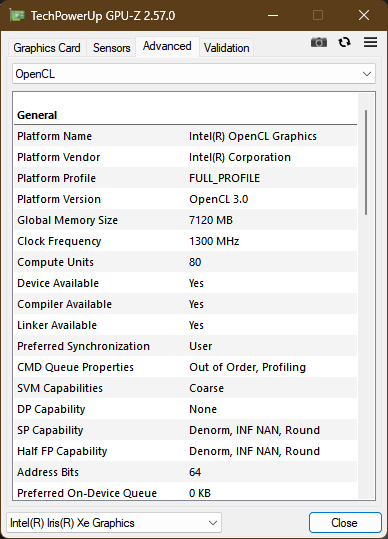Click the 7120 MB value
The width and height of the screenshot is (388, 539).
(x=211, y=220)
